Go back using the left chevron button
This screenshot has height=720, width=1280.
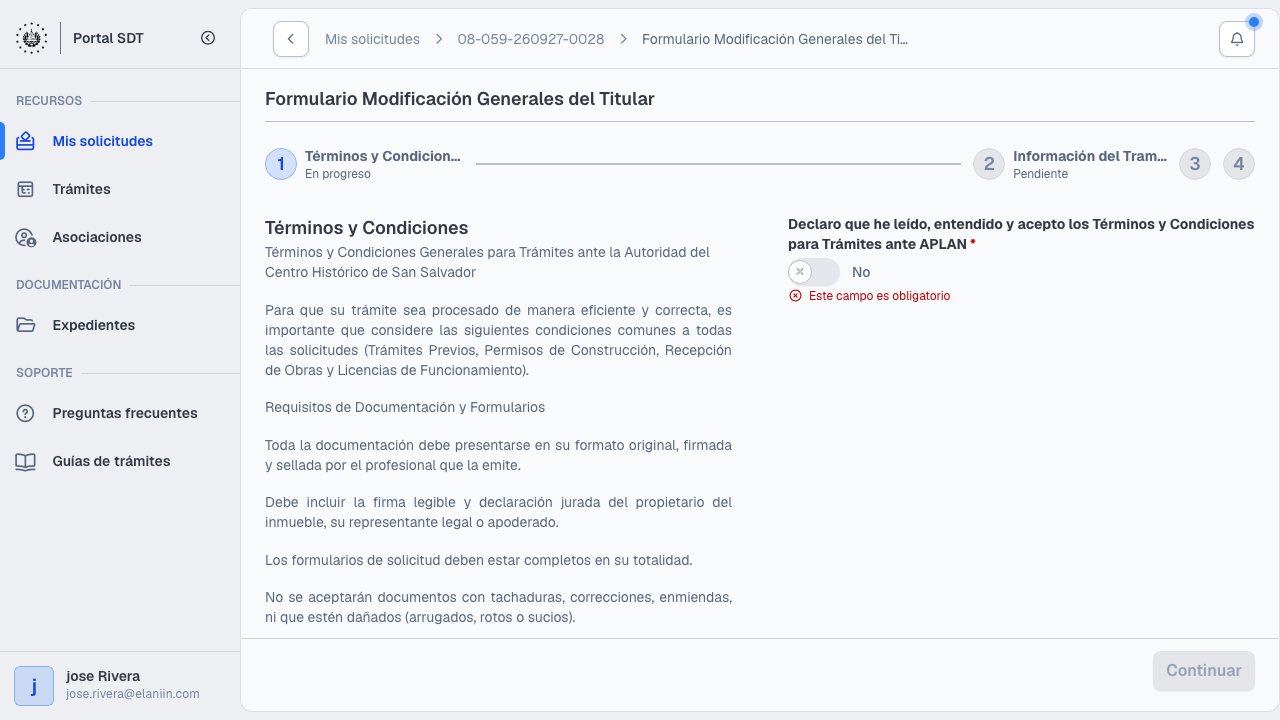[x=291, y=39]
